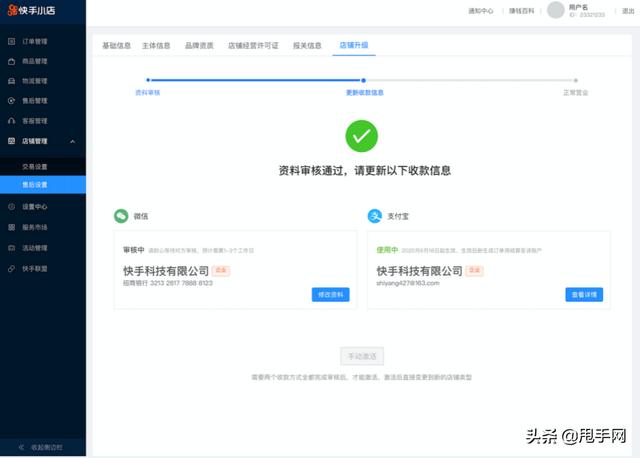Click the 使用中 status in Alipay card
Screen dimensions: 640x458
coord(387,250)
